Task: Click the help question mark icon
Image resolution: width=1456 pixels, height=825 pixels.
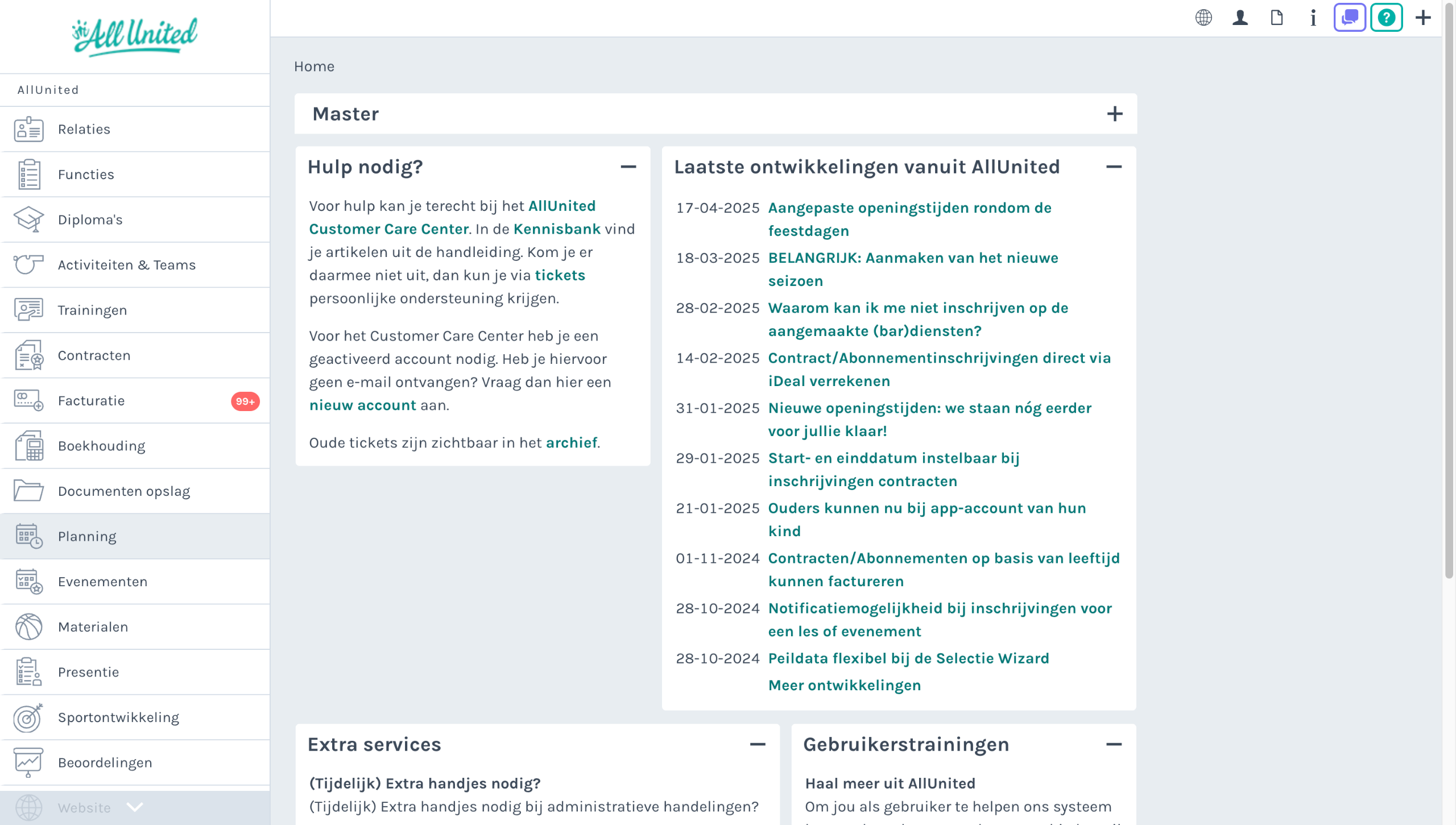Action: 1387,18
